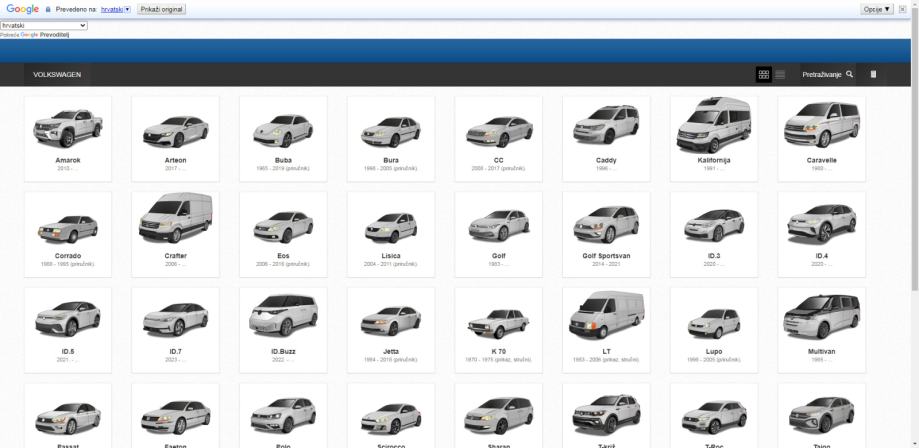Image resolution: width=919 pixels, height=448 pixels.
Task: Open the Caddy model card
Action: click(606, 139)
